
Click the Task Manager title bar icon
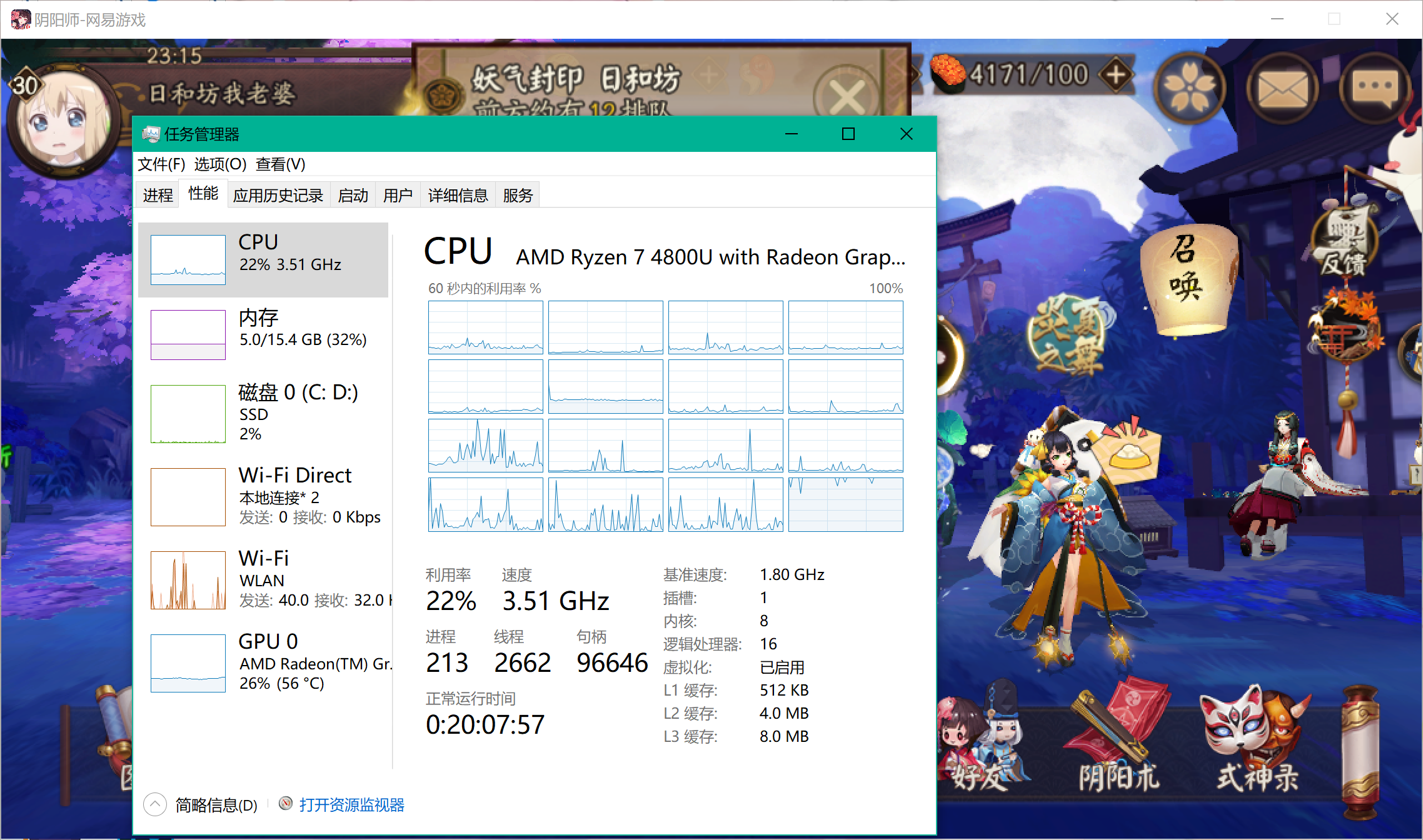[x=151, y=134]
